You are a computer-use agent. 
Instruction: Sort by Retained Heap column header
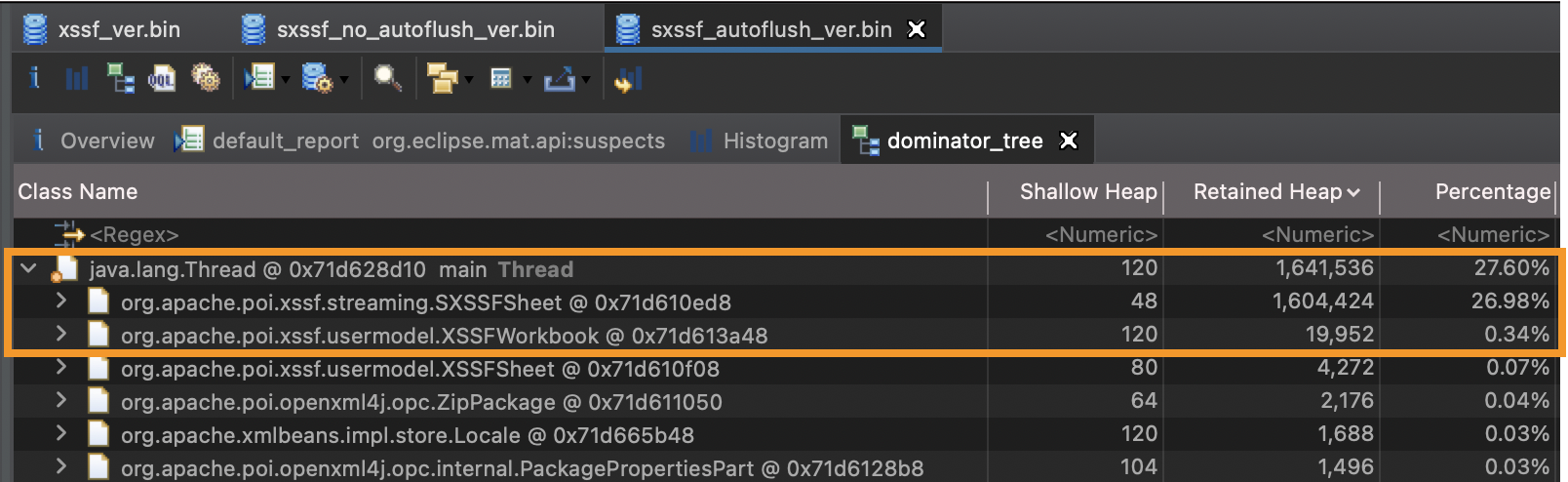click(1272, 192)
